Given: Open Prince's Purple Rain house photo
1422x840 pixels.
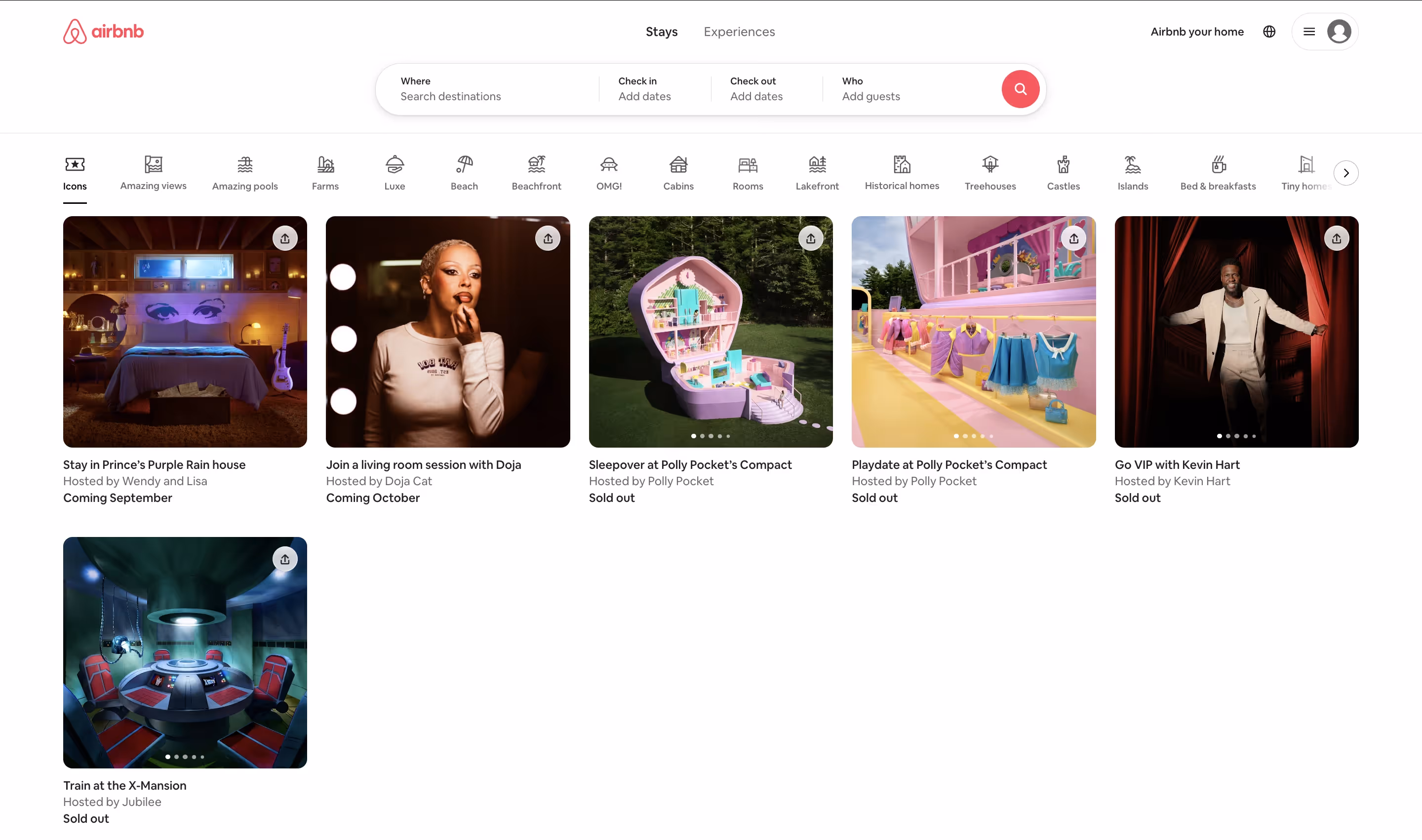Looking at the screenshot, I should point(185,332).
